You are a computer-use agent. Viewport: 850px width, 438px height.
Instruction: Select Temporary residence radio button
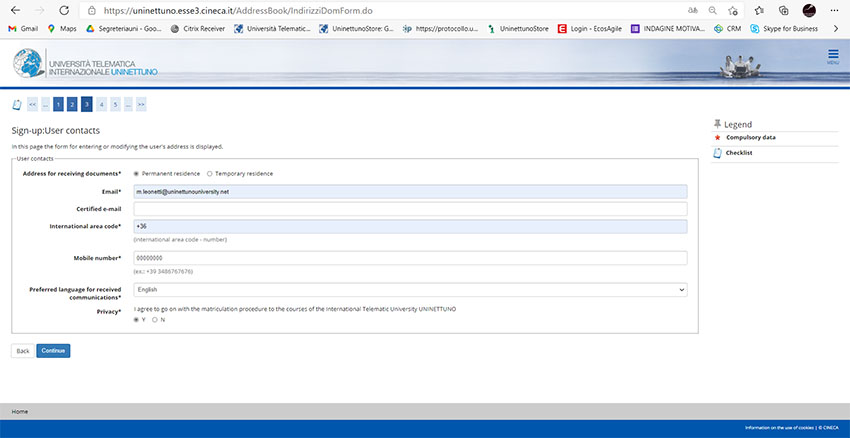[209, 173]
